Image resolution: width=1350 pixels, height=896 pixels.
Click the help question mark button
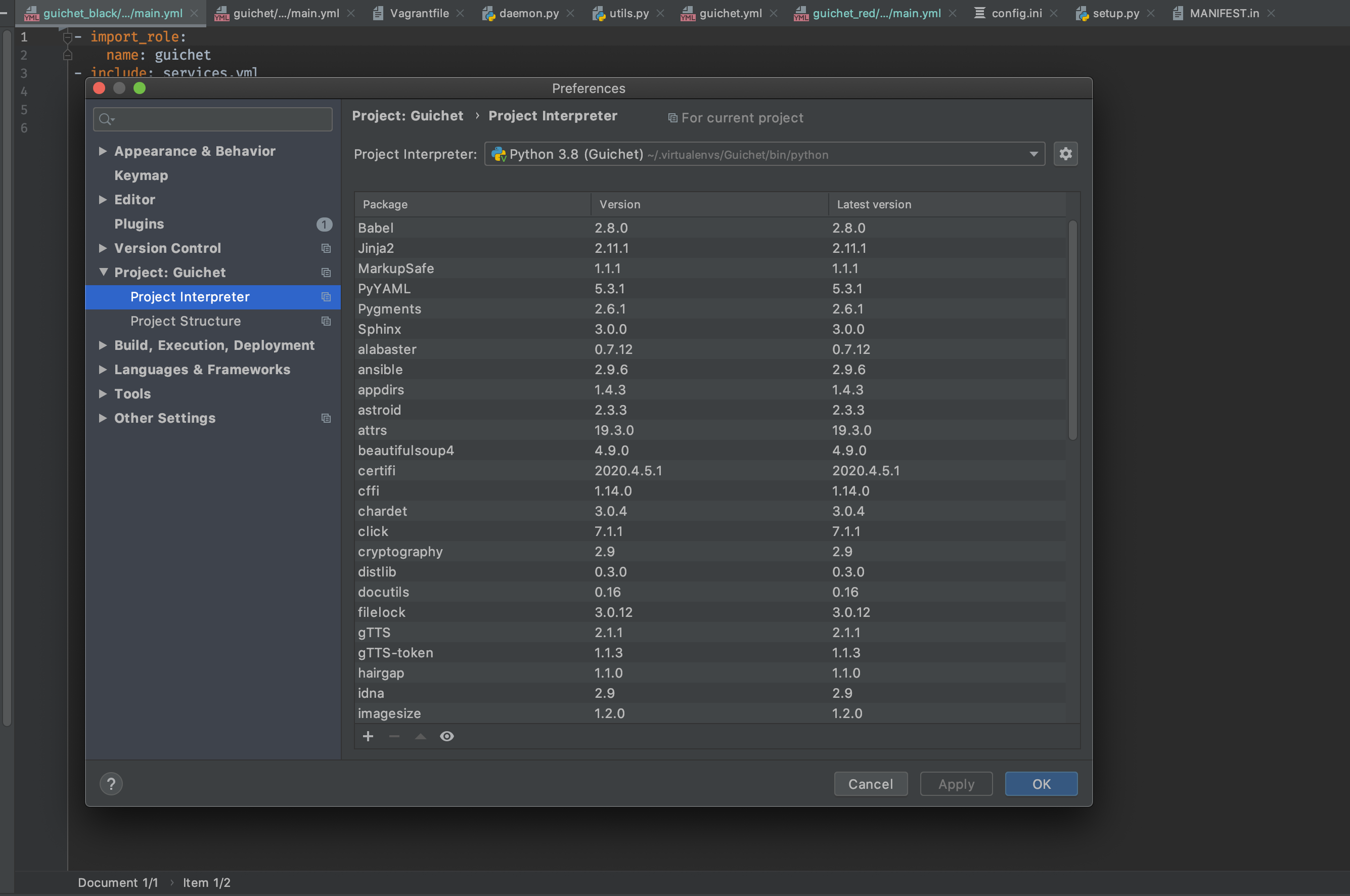(111, 783)
